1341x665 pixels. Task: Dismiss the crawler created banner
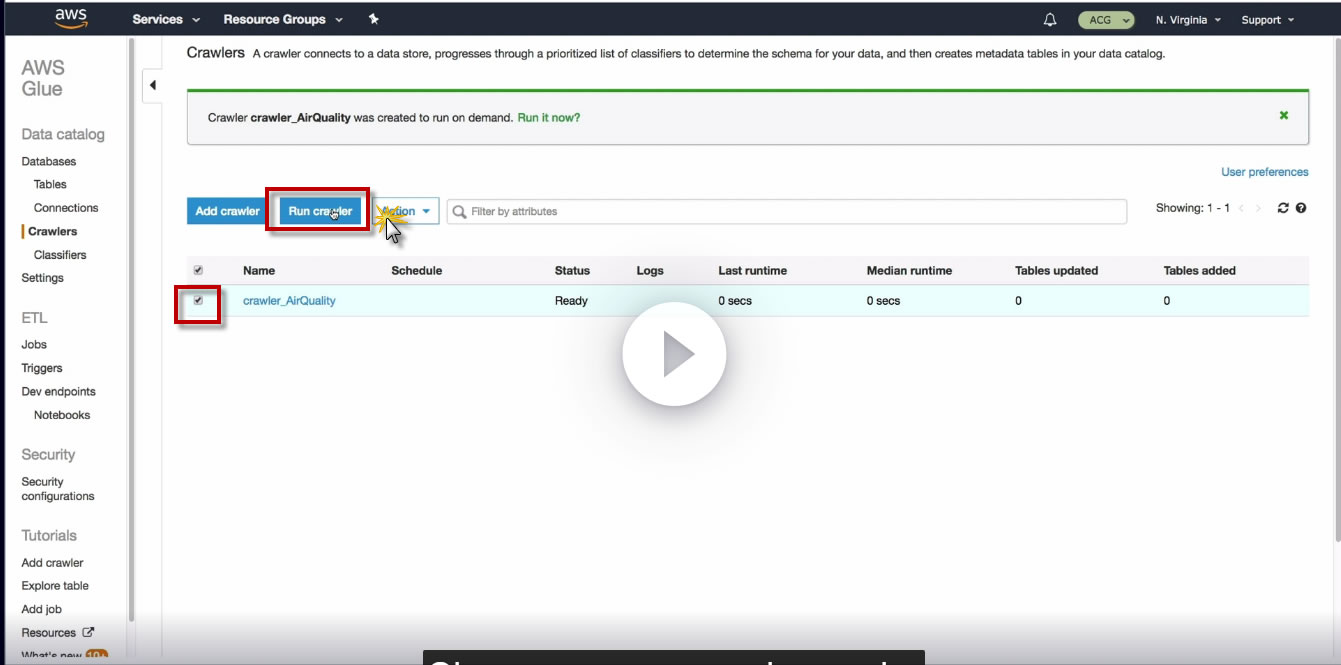click(x=1284, y=116)
